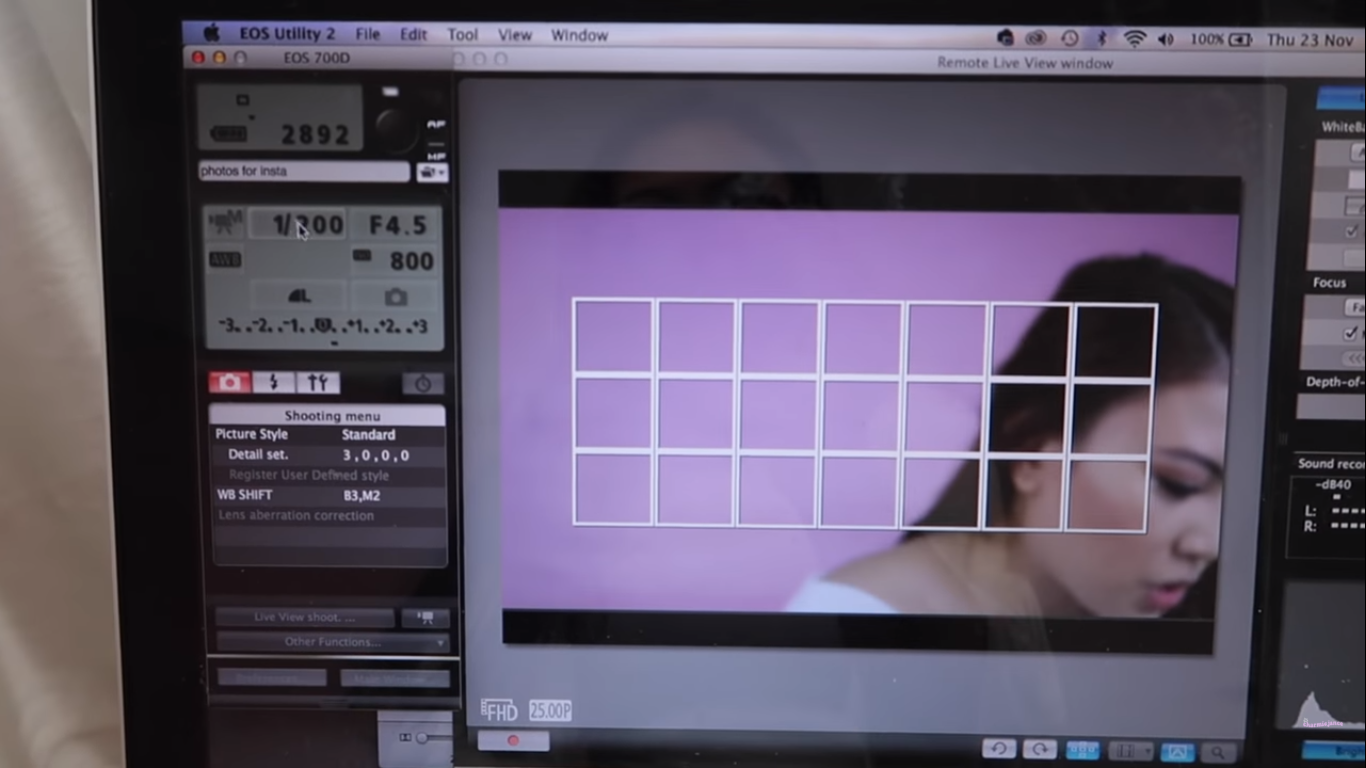
Task: Select the WB SHIFT B3,M2 row
Action: (329, 495)
